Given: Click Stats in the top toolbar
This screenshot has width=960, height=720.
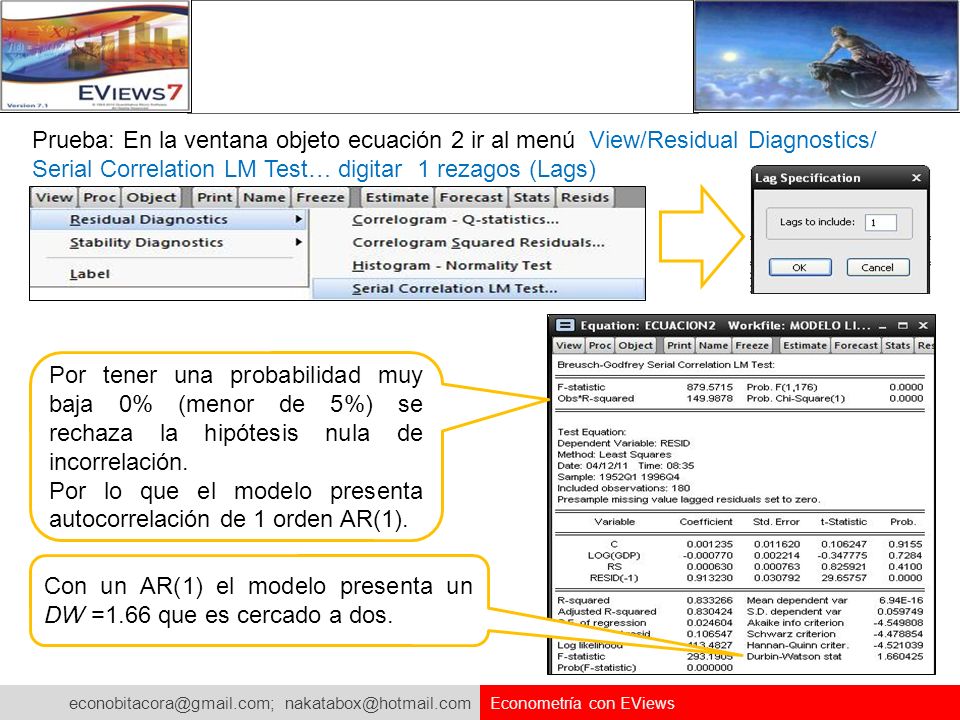Looking at the screenshot, I should 531,198.
